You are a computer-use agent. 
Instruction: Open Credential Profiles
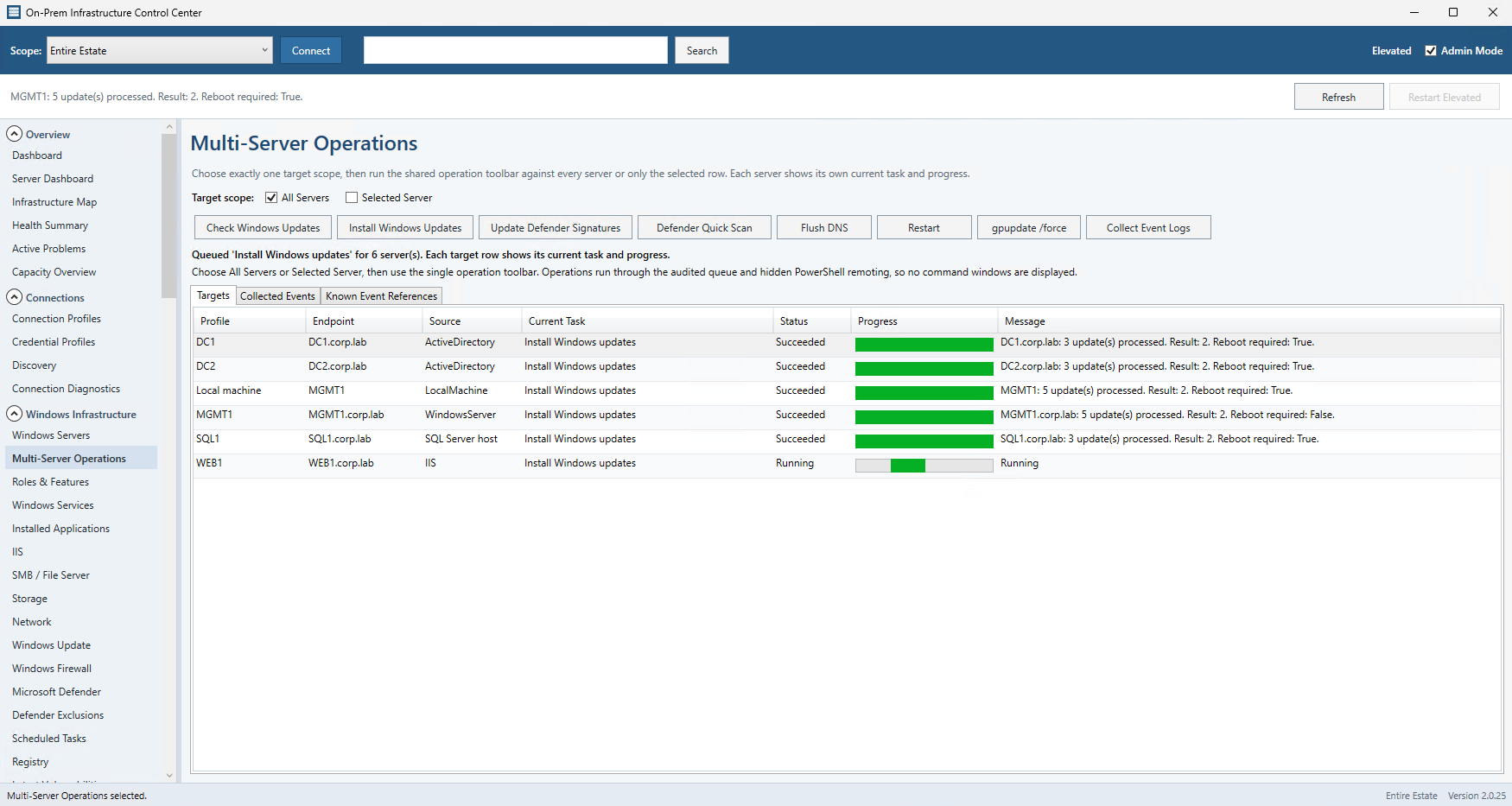tap(54, 342)
